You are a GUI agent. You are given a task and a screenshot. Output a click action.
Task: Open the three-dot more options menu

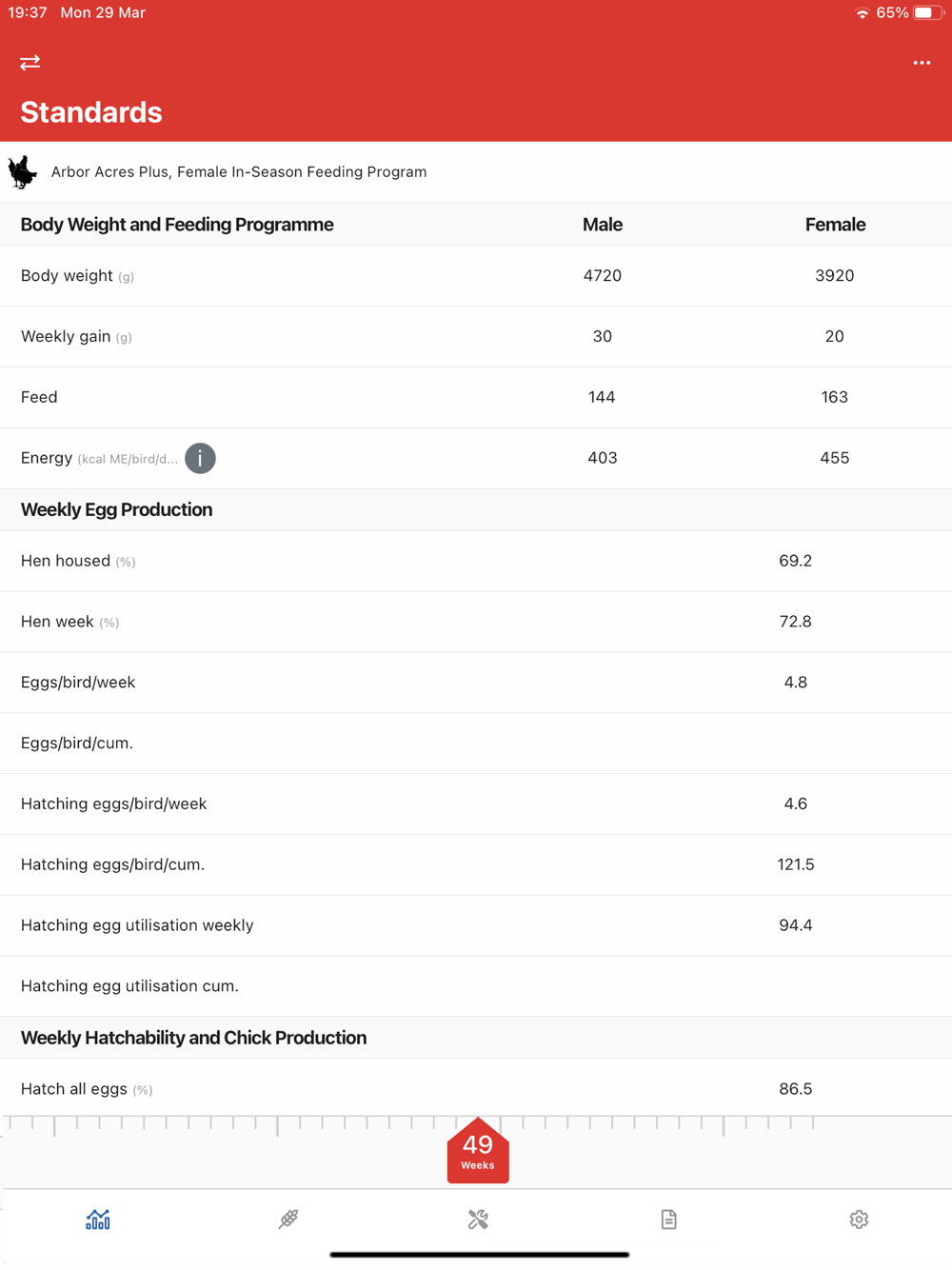click(922, 63)
